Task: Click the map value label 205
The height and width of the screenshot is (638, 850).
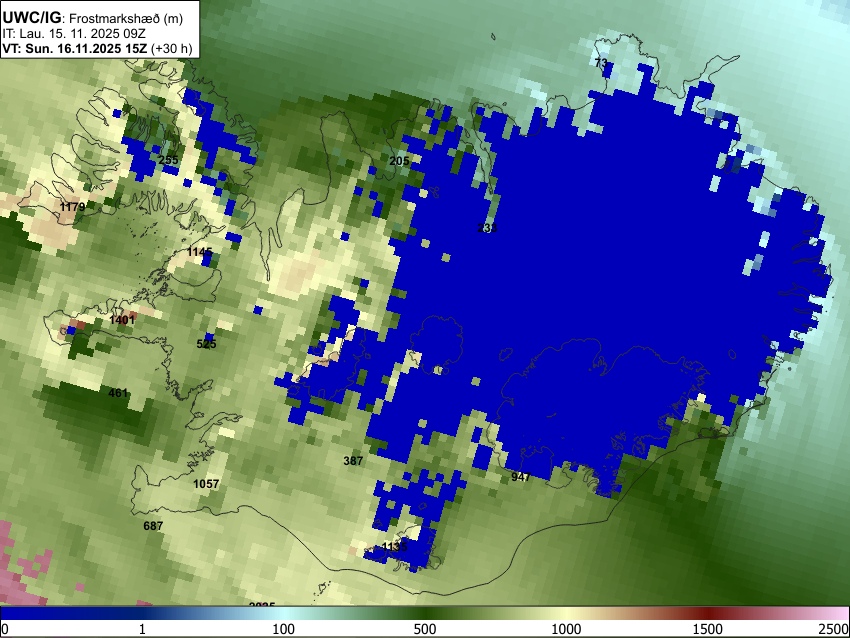Action: pyautogui.click(x=399, y=160)
